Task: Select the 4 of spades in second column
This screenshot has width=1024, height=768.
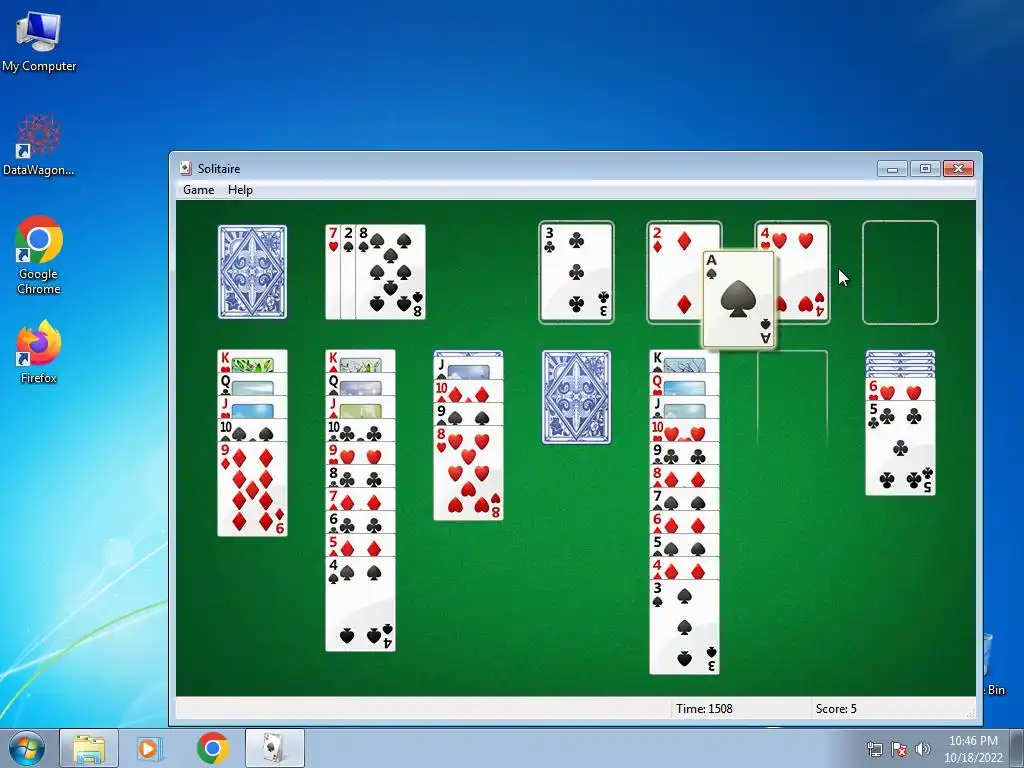Action: point(360,603)
